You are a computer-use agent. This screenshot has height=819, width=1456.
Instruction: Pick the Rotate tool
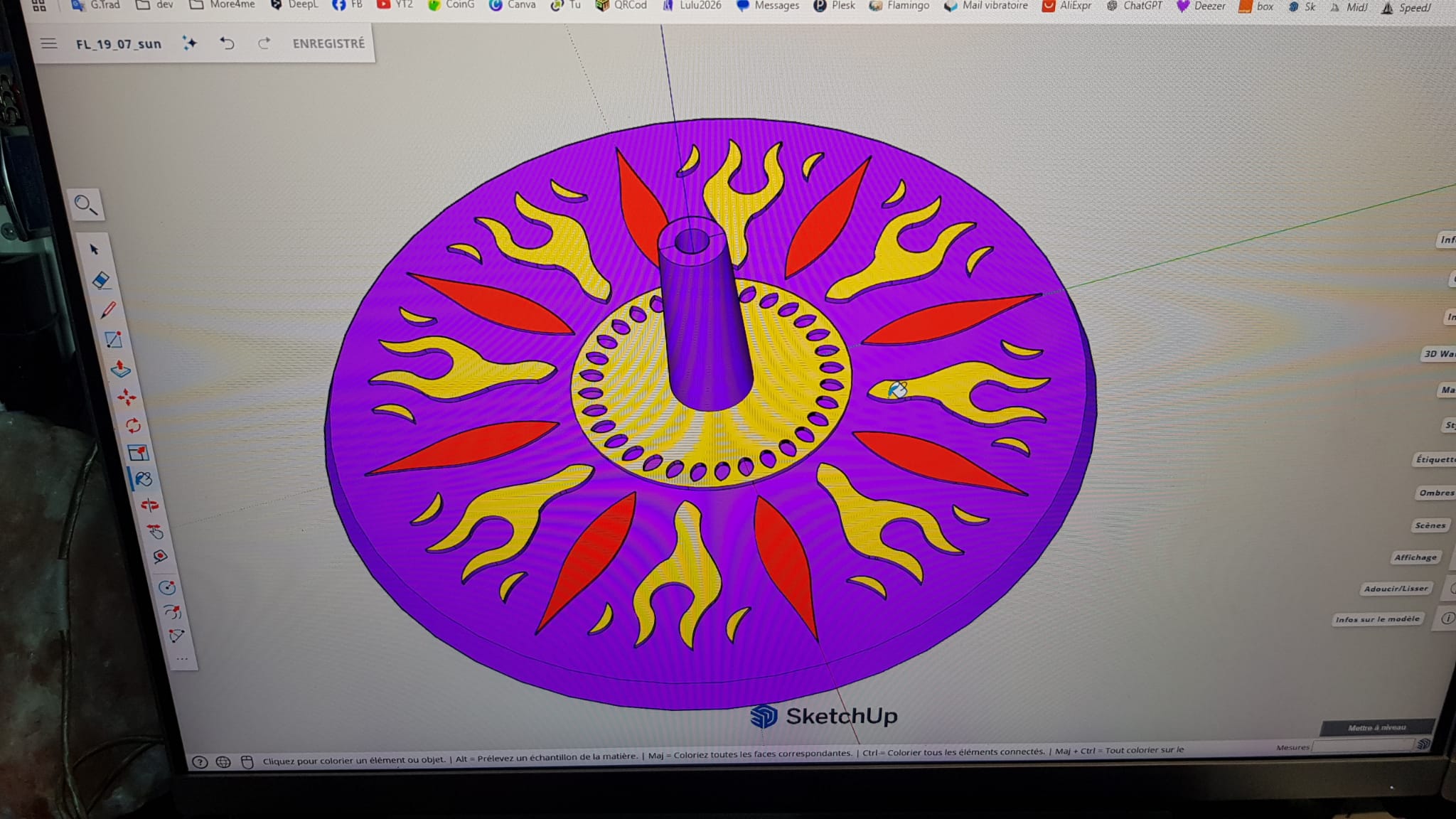pyautogui.click(x=133, y=425)
